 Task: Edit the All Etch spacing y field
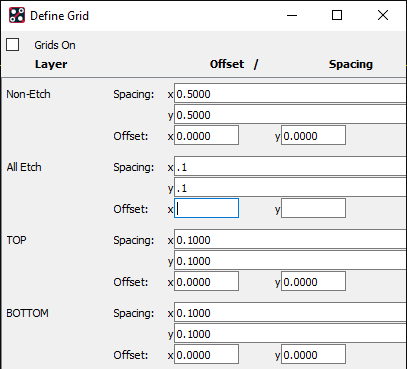click(x=290, y=188)
